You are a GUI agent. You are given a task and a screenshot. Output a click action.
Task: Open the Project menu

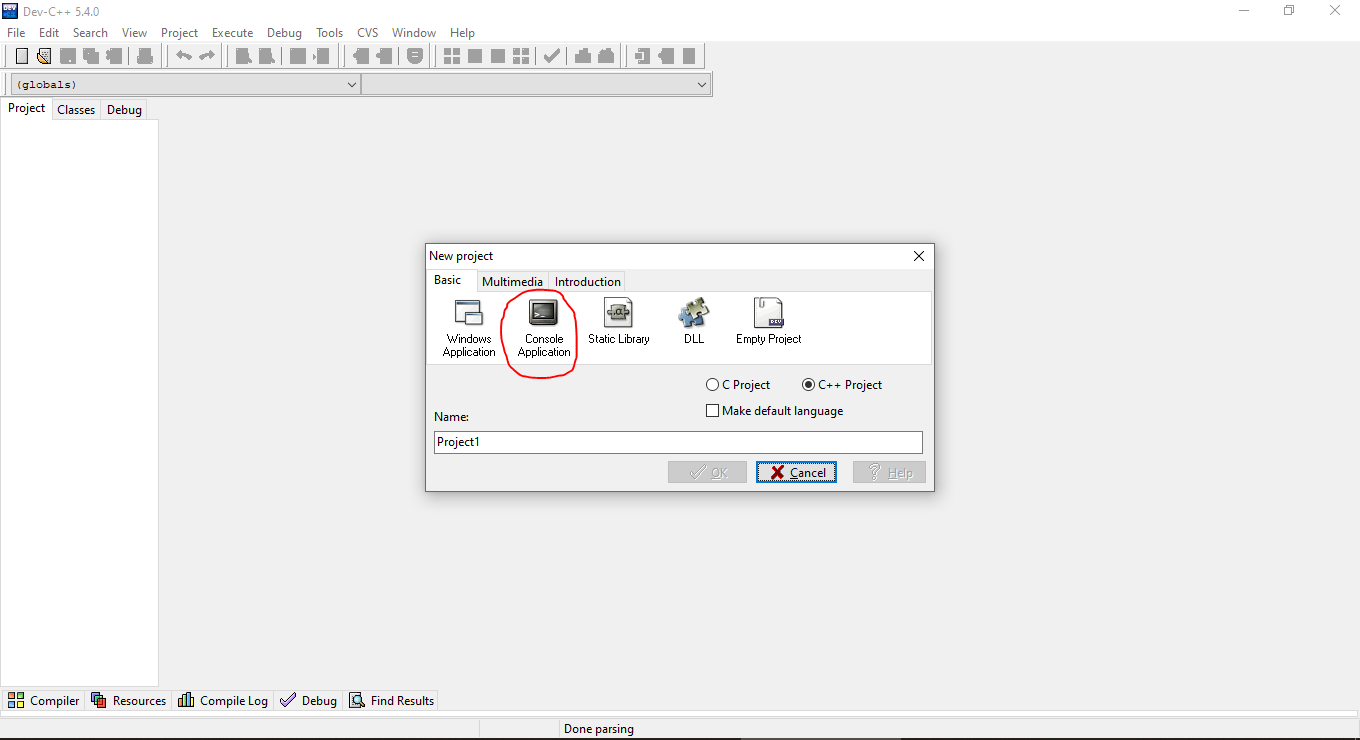click(x=180, y=33)
